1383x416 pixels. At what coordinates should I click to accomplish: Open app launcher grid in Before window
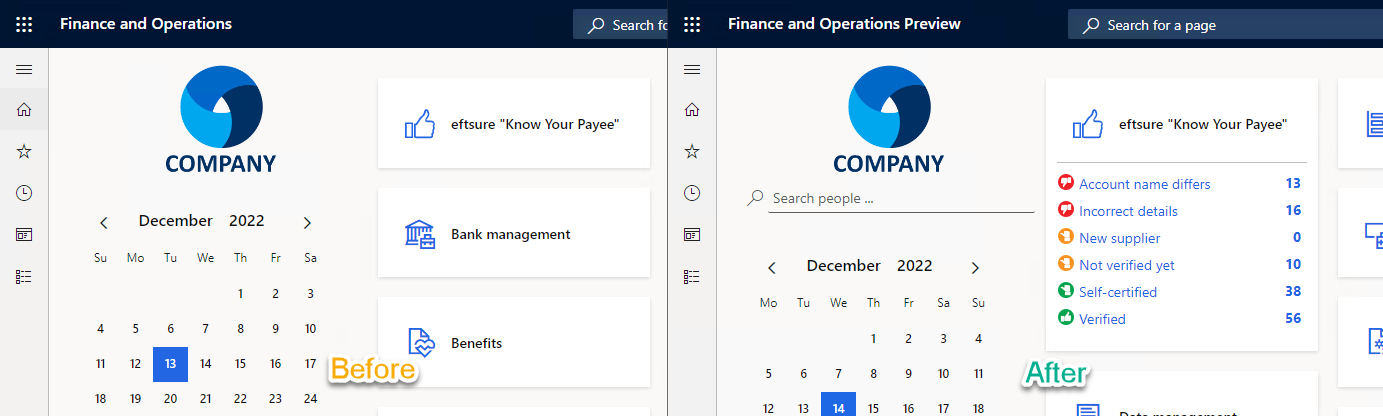(x=24, y=24)
